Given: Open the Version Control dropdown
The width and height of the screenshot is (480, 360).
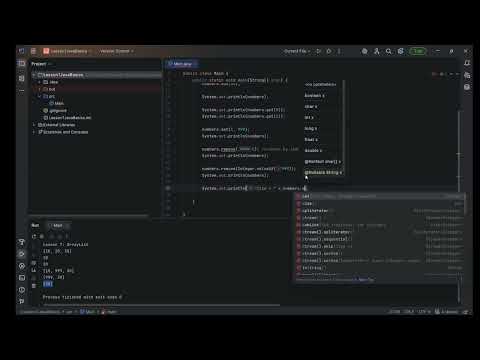Looking at the screenshot, I should 117,51.
